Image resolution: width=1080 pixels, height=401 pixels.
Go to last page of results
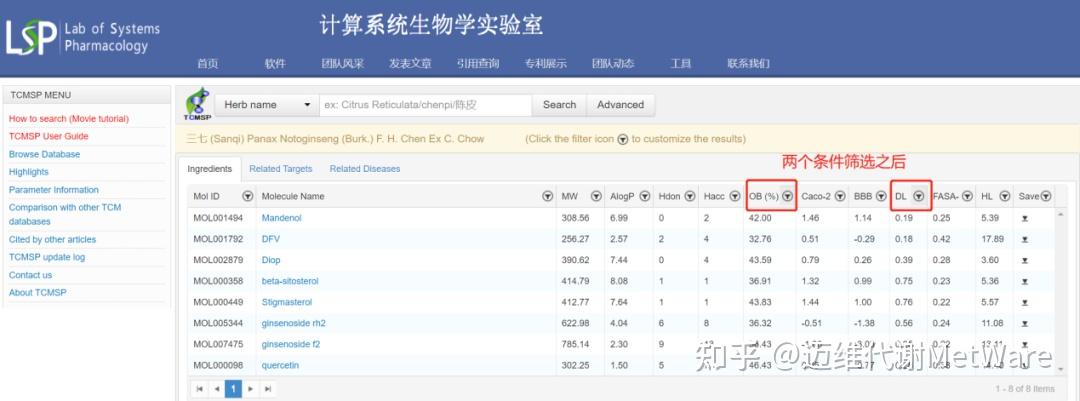click(268, 389)
